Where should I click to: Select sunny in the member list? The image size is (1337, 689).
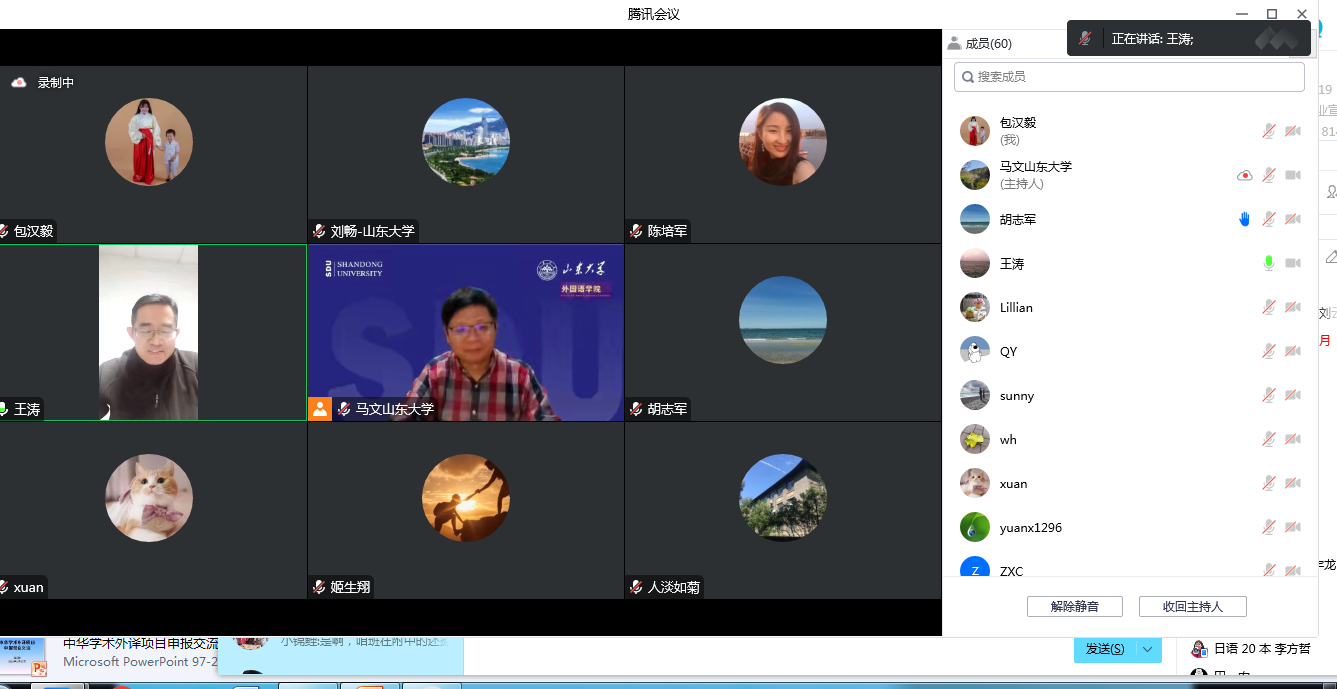coord(1017,396)
